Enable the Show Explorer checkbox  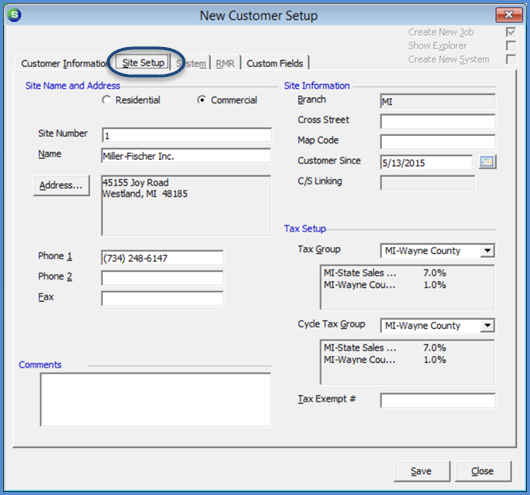pyautogui.click(x=510, y=46)
